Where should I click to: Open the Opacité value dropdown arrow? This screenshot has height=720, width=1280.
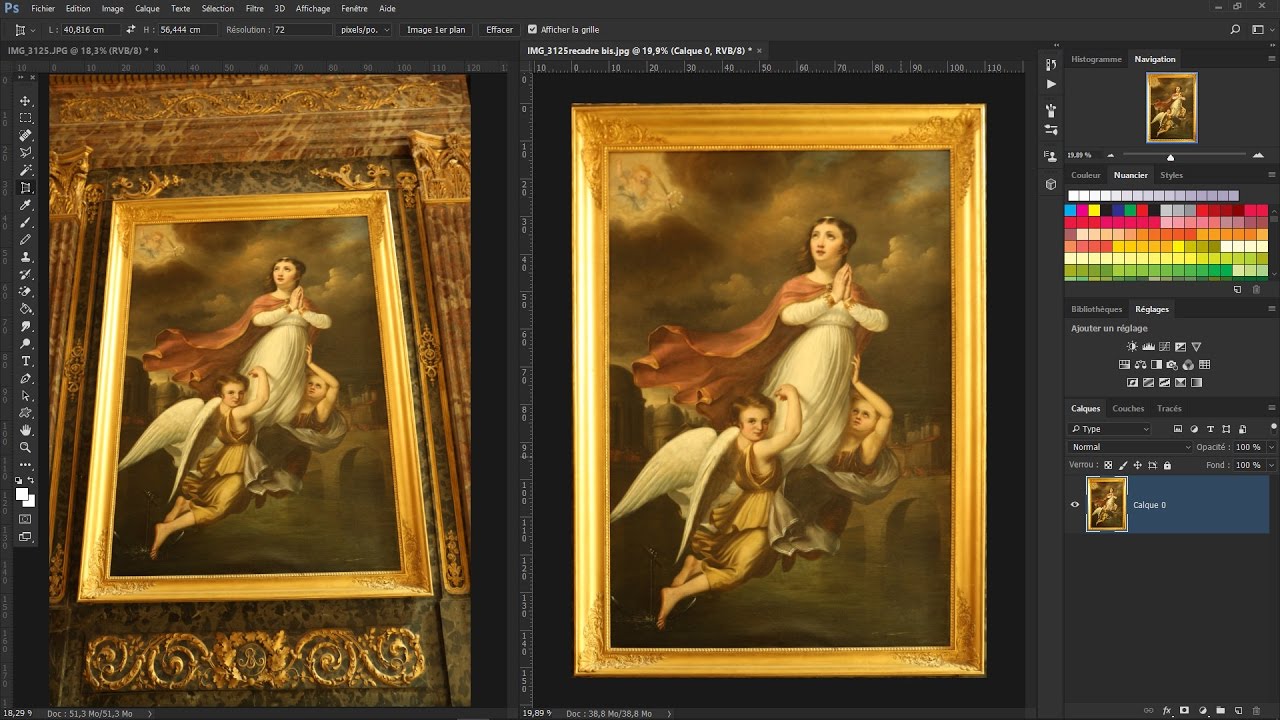[x=1272, y=447]
